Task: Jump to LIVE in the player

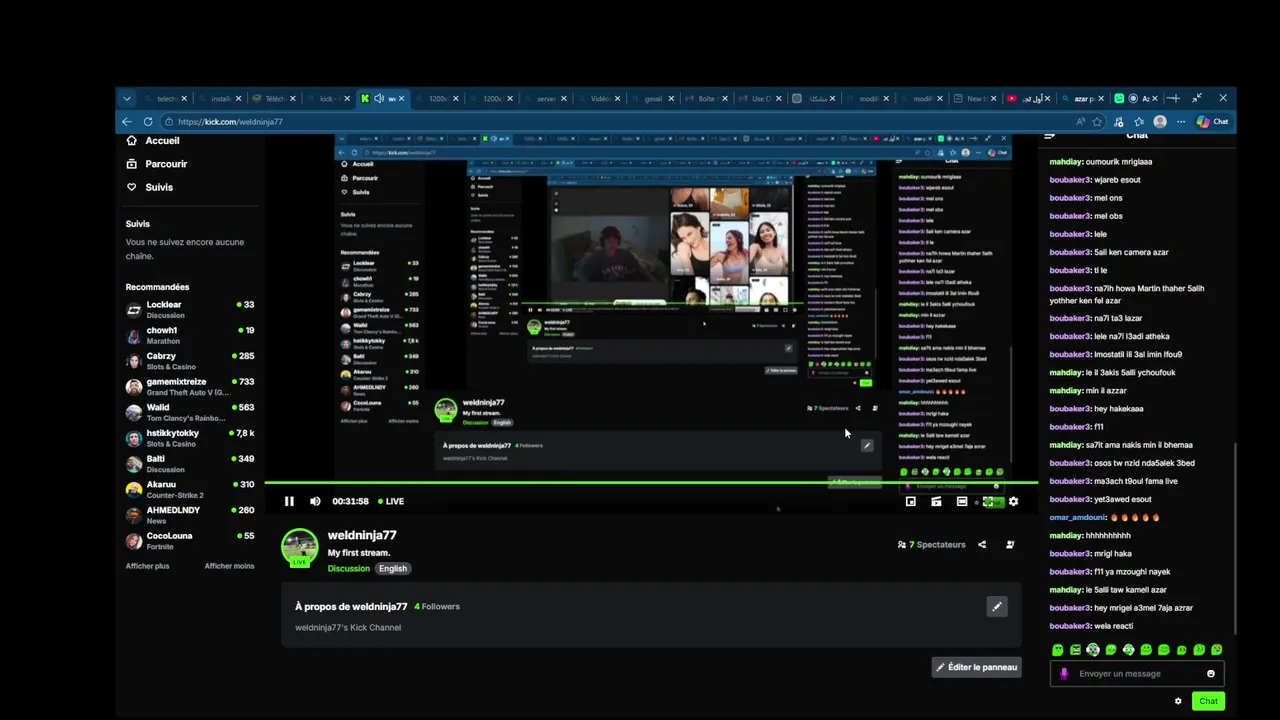Action: [391, 502]
